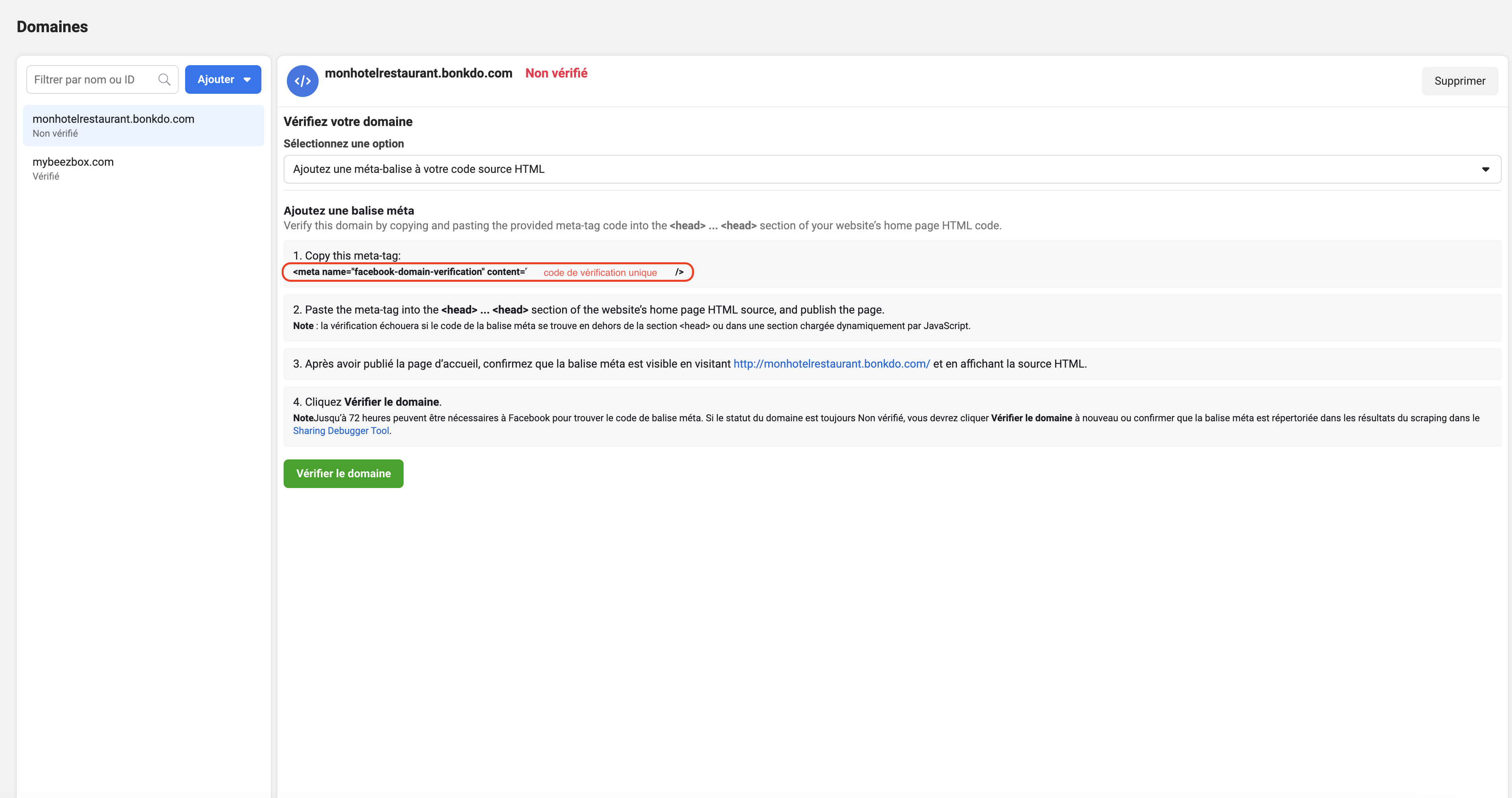
Task: Click dropdown arrow on Ajouter button
Action: click(x=247, y=80)
